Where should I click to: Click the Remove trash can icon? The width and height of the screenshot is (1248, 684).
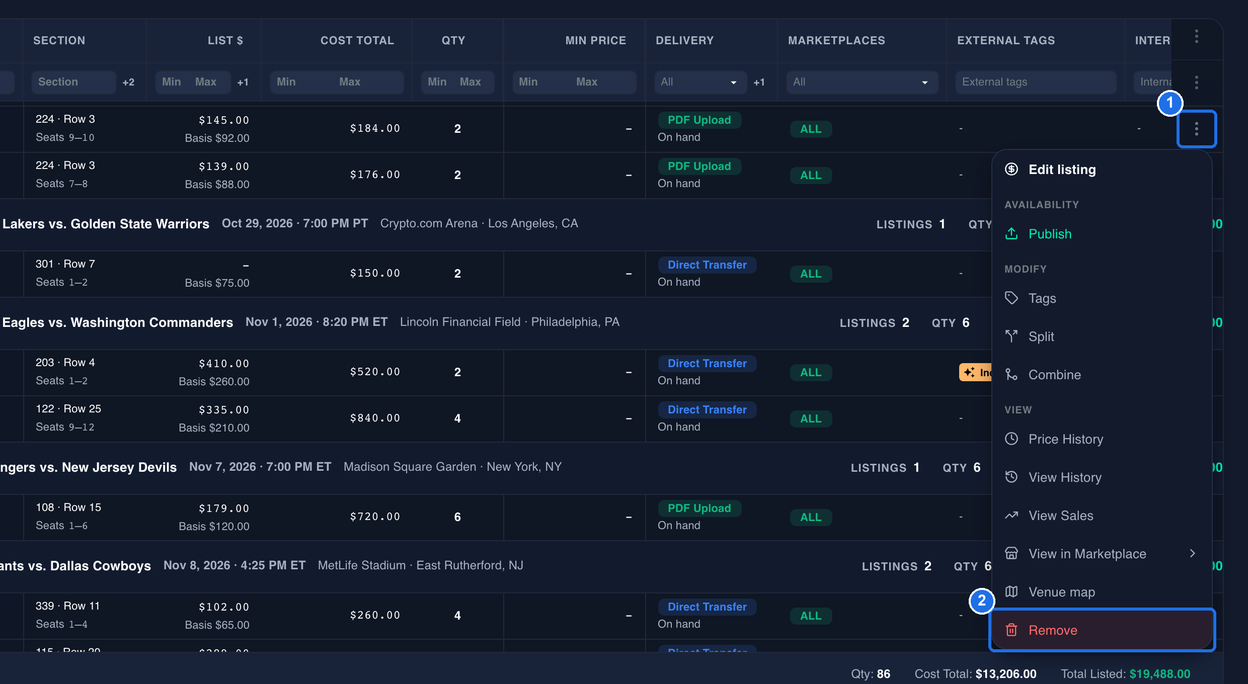(1011, 630)
